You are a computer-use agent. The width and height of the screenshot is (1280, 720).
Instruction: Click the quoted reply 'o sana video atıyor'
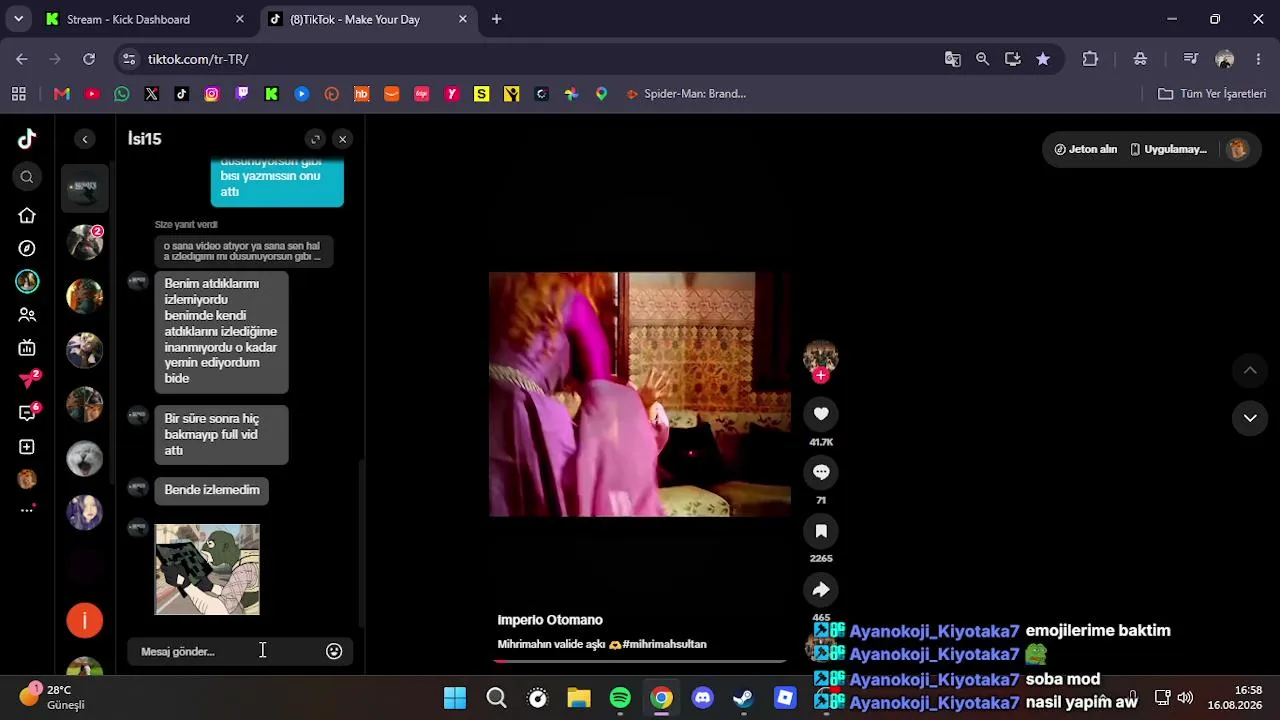(243, 251)
